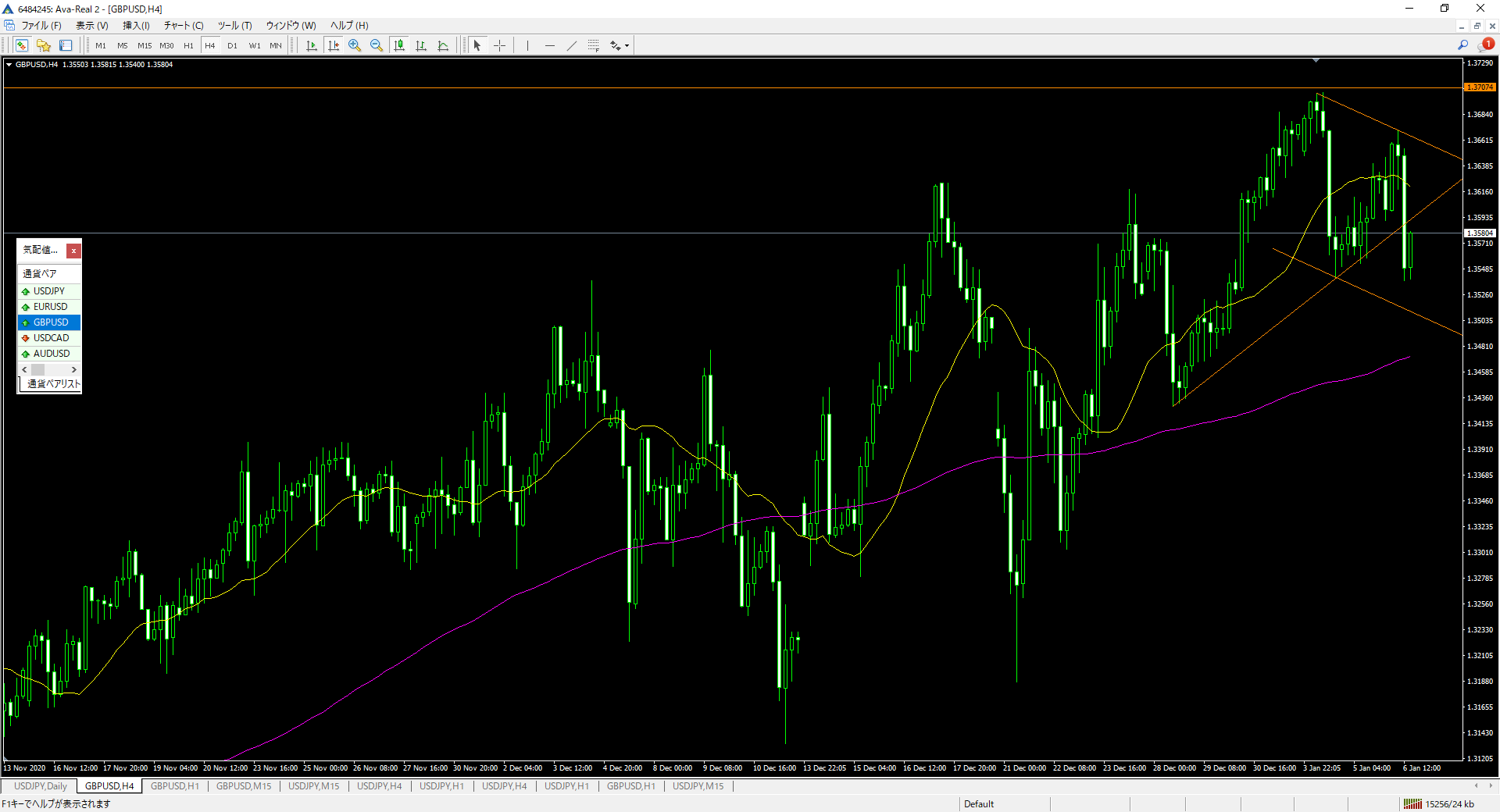Select the Fibonacci retracement tool
1500x812 pixels.
(593, 45)
